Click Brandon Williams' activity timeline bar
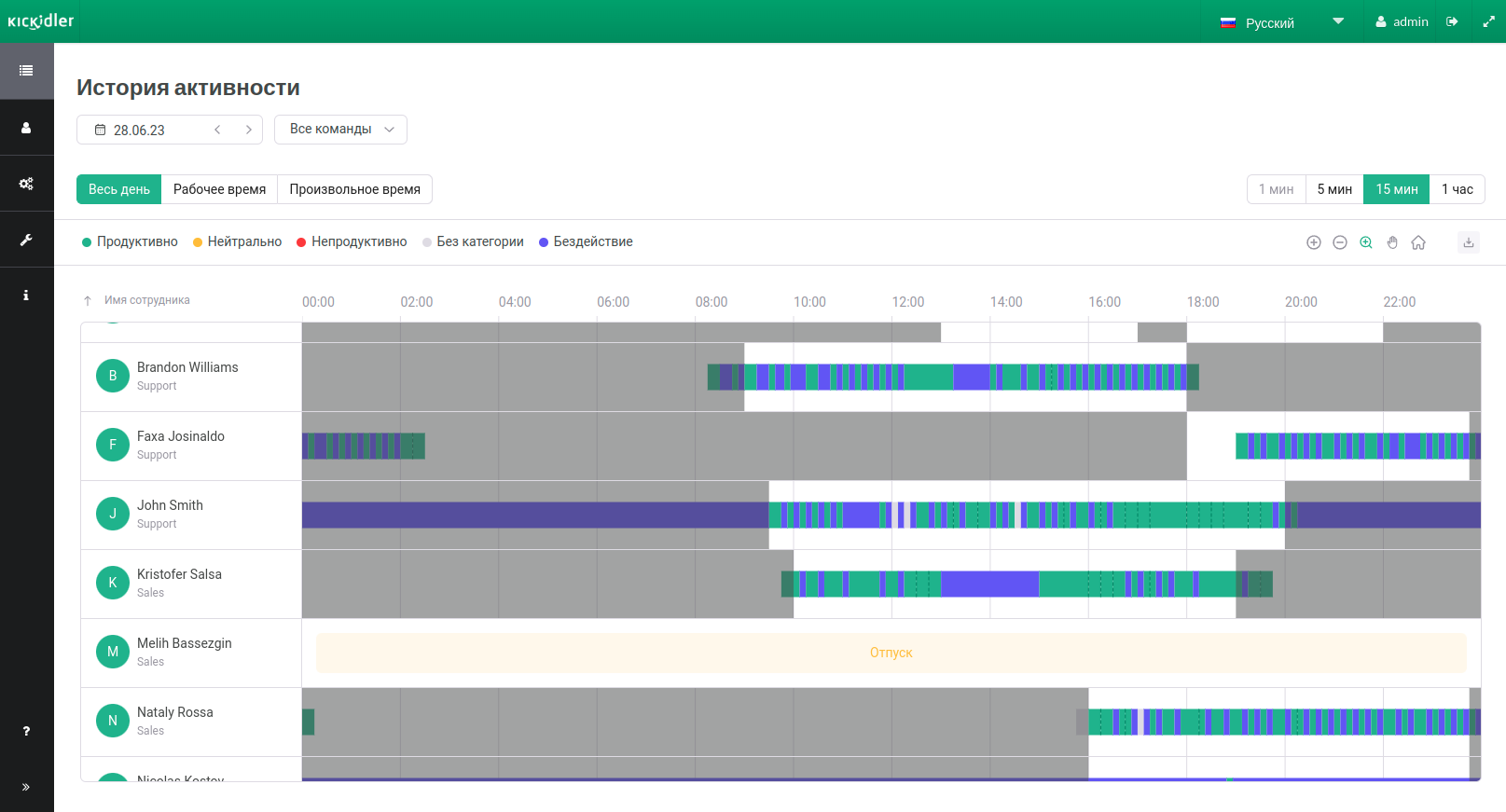1506x812 pixels. click(x=953, y=377)
